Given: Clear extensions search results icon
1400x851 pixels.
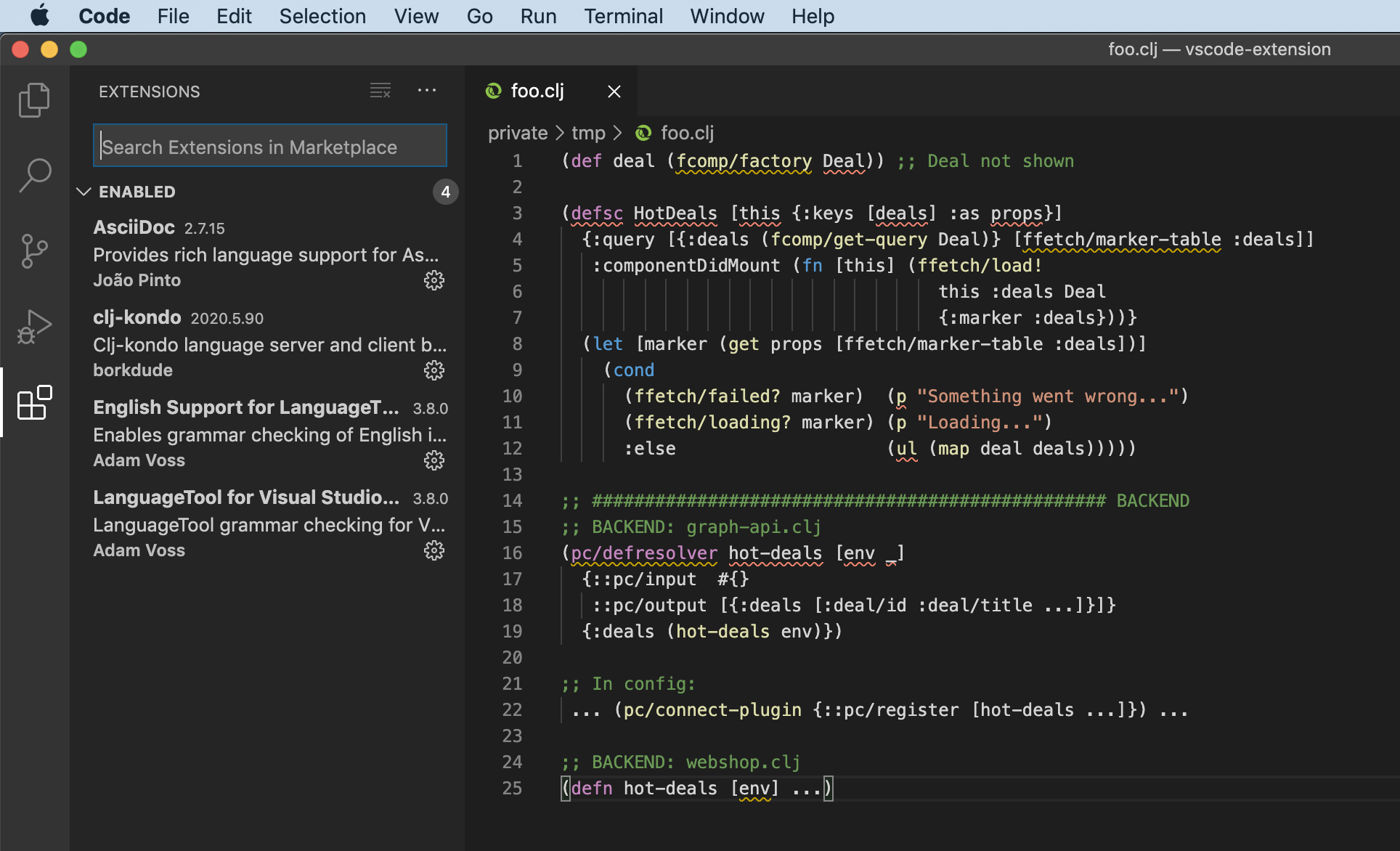Looking at the screenshot, I should tap(380, 91).
